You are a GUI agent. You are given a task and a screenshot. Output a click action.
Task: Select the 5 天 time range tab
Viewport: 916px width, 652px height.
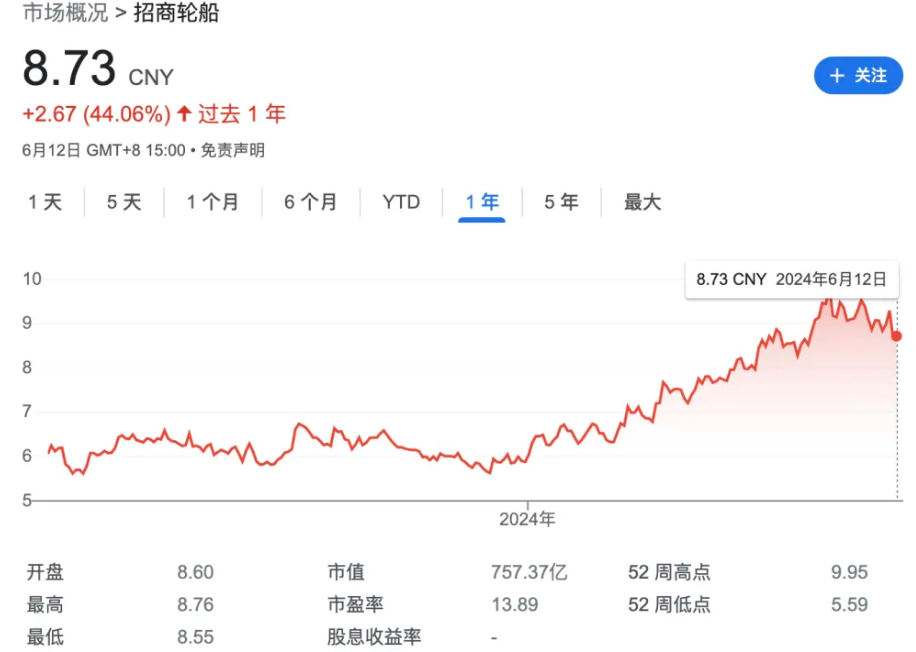[x=124, y=202]
